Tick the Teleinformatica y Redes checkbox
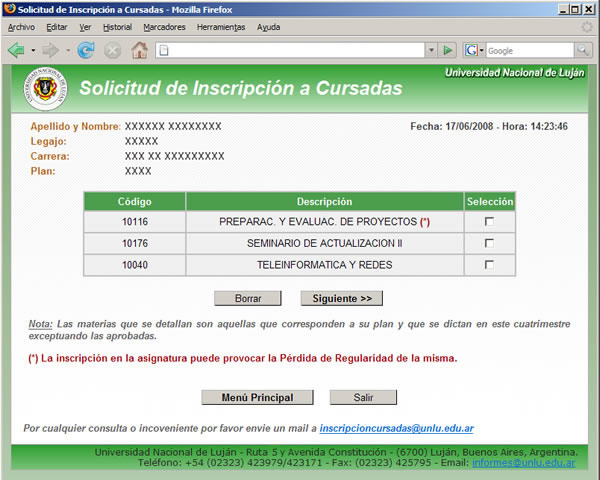The height and width of the screenshot is (480, 600). pos(489,265)
